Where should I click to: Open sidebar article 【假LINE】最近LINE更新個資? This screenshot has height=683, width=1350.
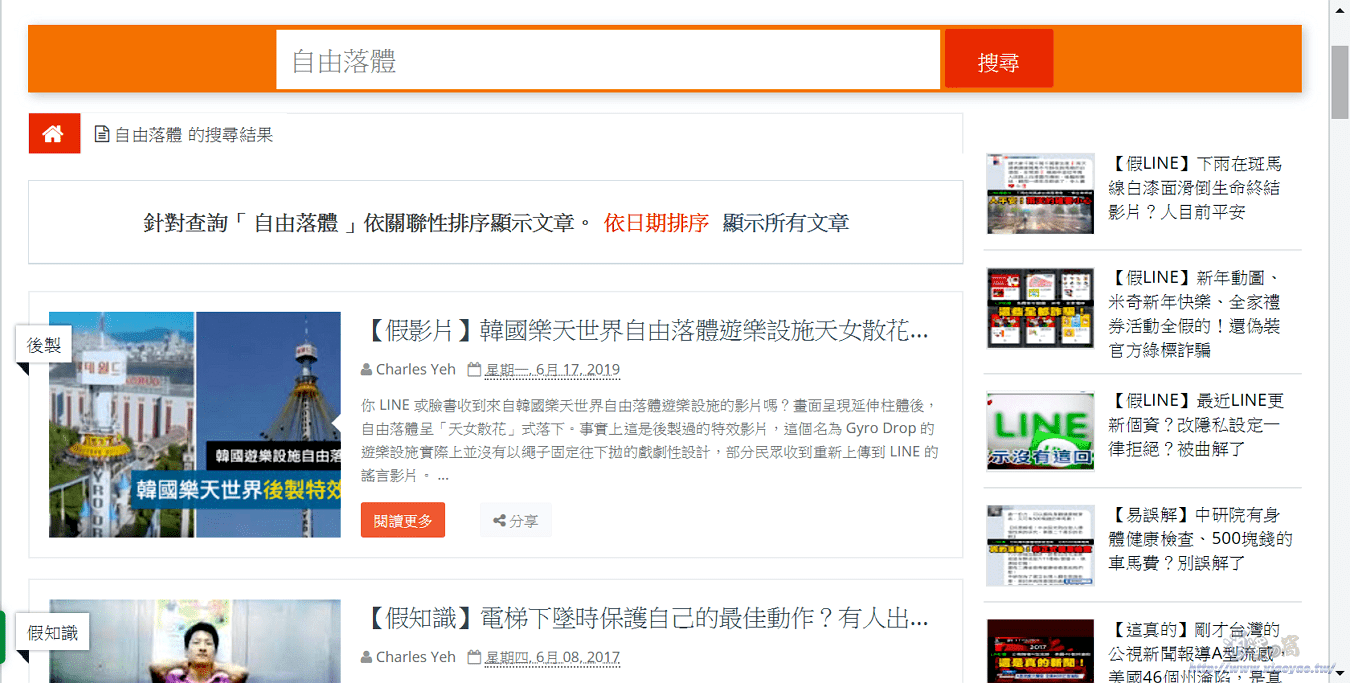tap(1196, 425)
